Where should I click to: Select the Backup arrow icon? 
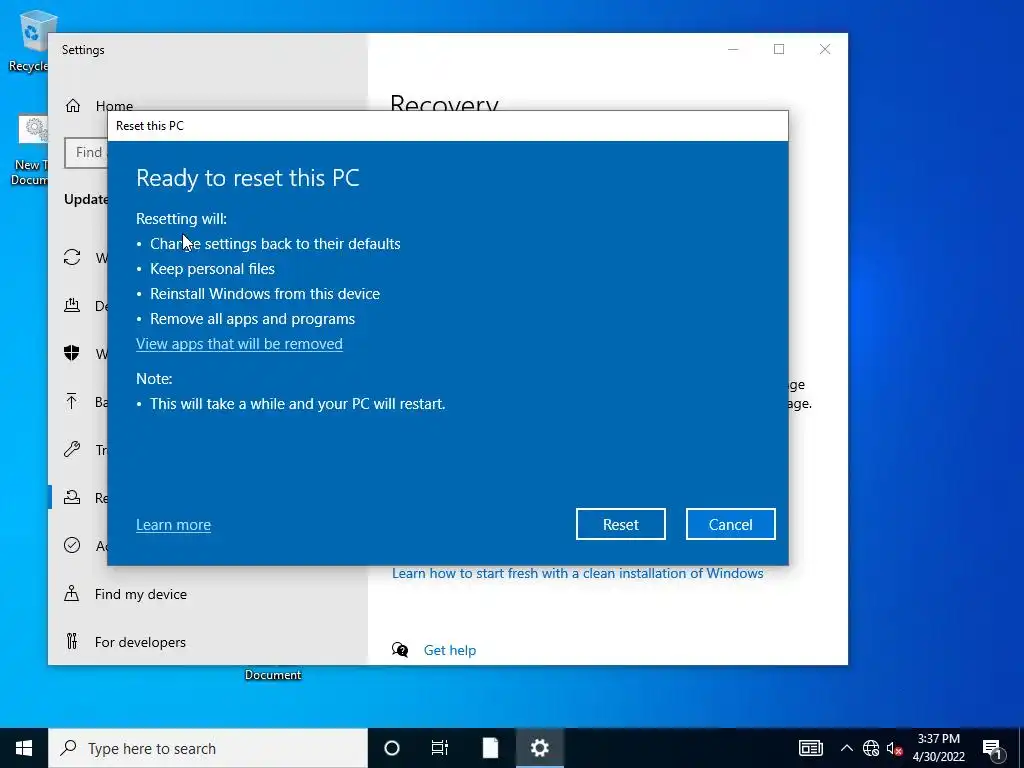coord(72,401)
